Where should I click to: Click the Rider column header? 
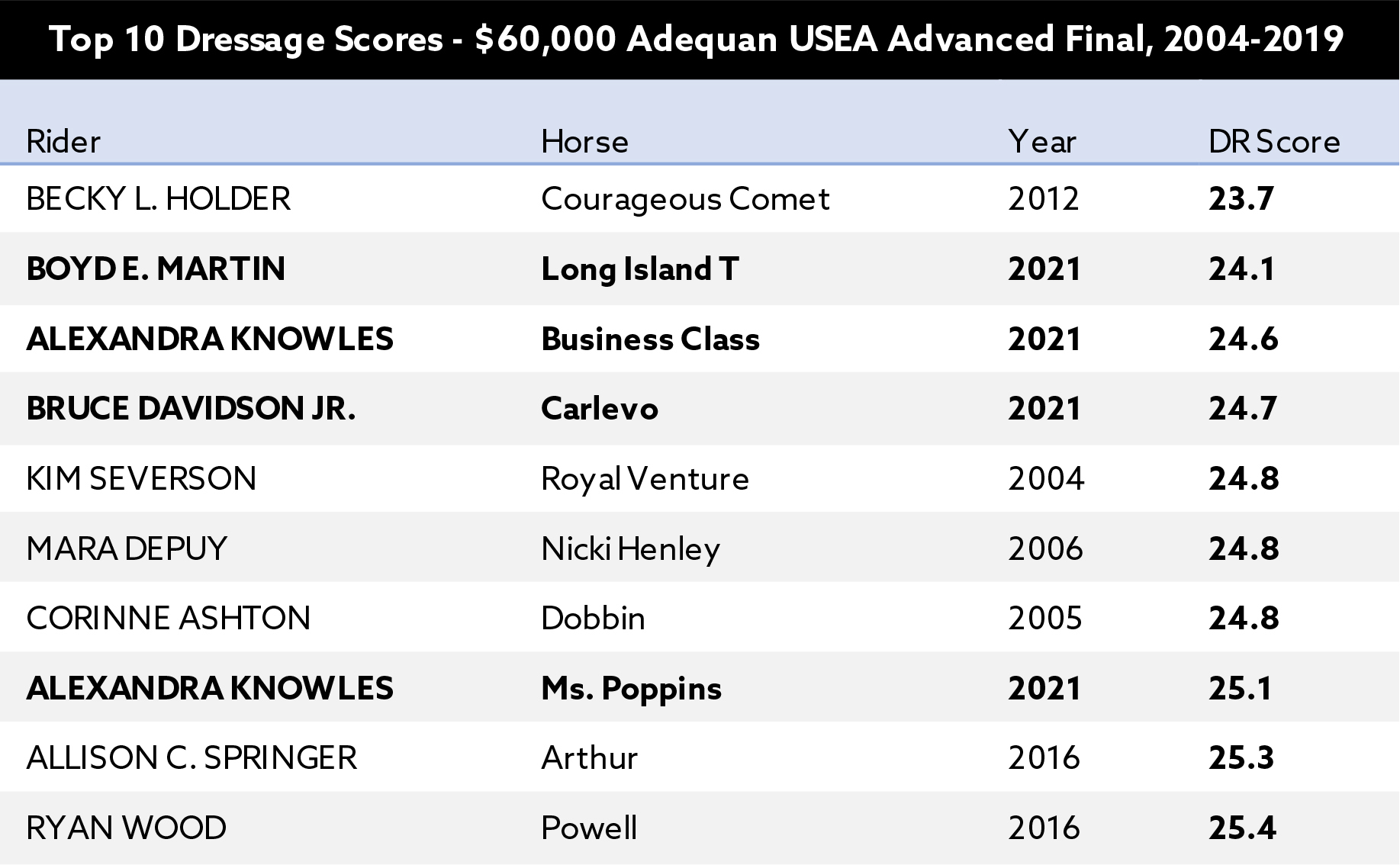pyautogui.click(x=63, y=142)
